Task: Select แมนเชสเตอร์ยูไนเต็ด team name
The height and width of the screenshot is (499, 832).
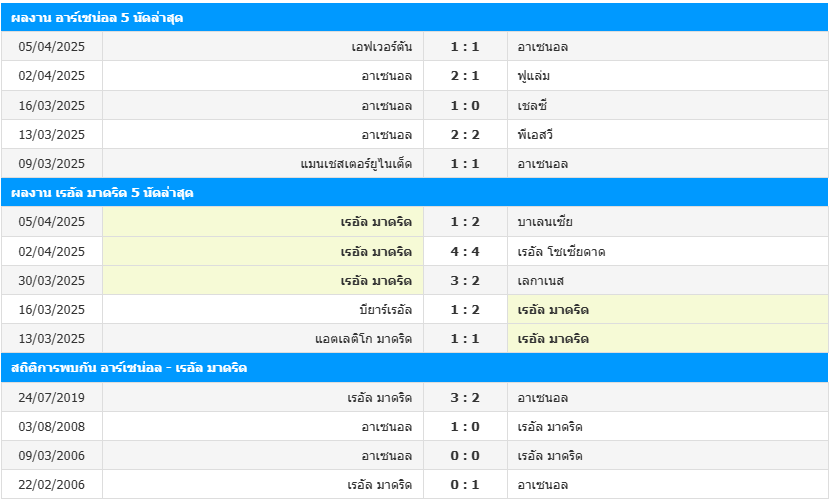Action: (x=356, y=164)
